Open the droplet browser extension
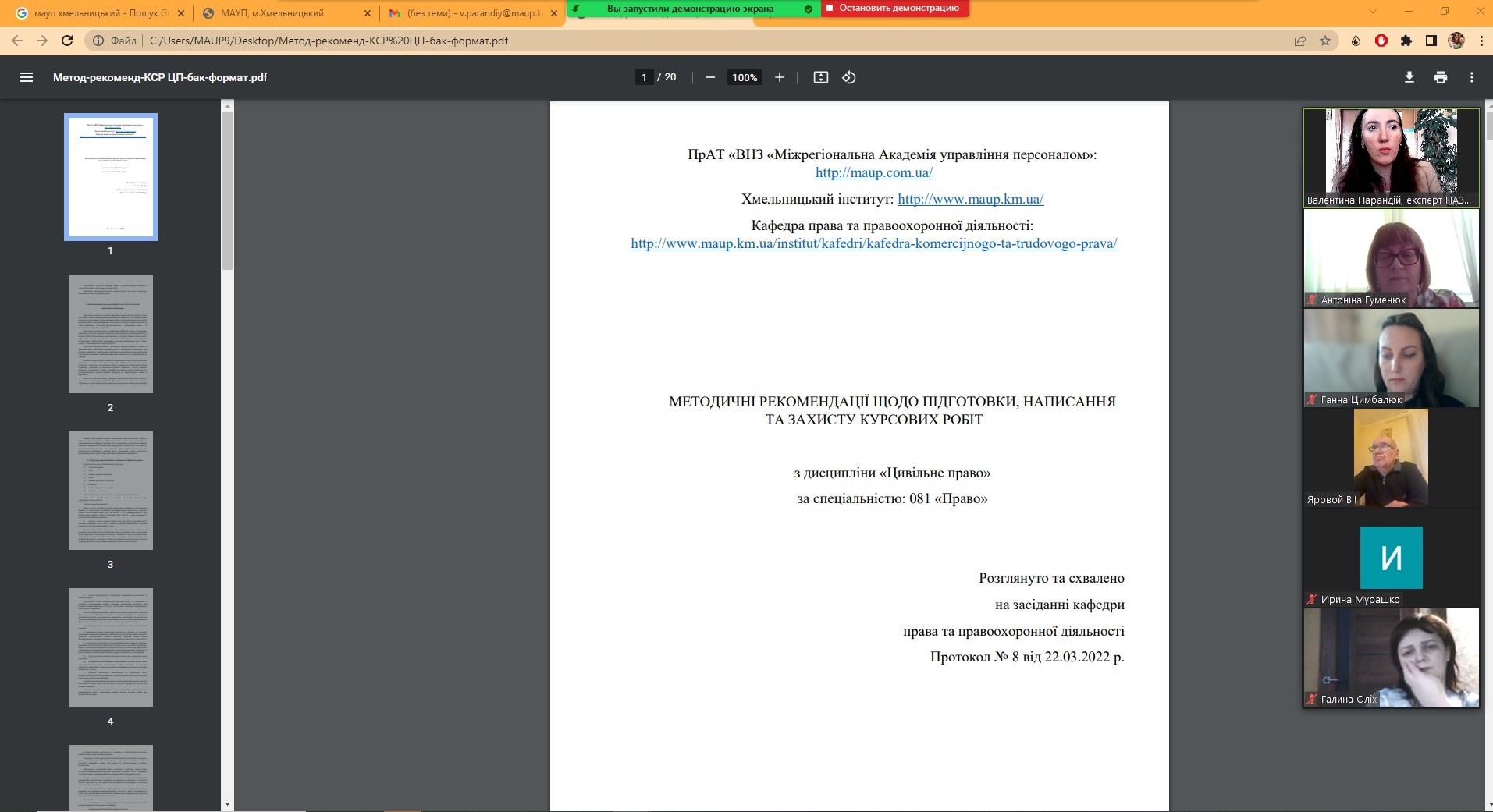Viewport: 1493px width, 812px height. coord(1356,41)
